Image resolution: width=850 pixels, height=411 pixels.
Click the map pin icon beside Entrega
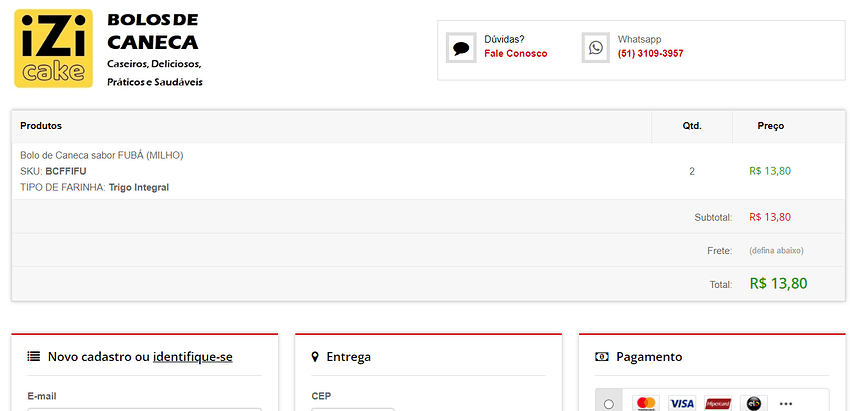[315, 357]
